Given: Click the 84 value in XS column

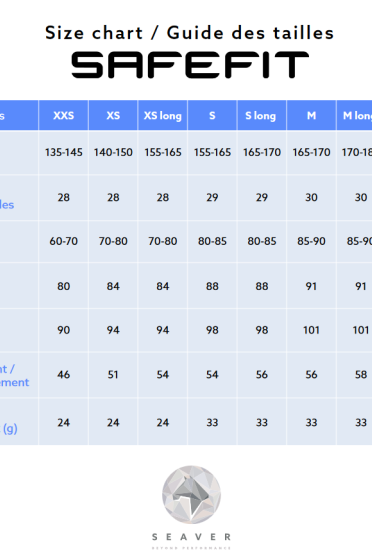Looking at the screenshot, I should click(113, 286).
